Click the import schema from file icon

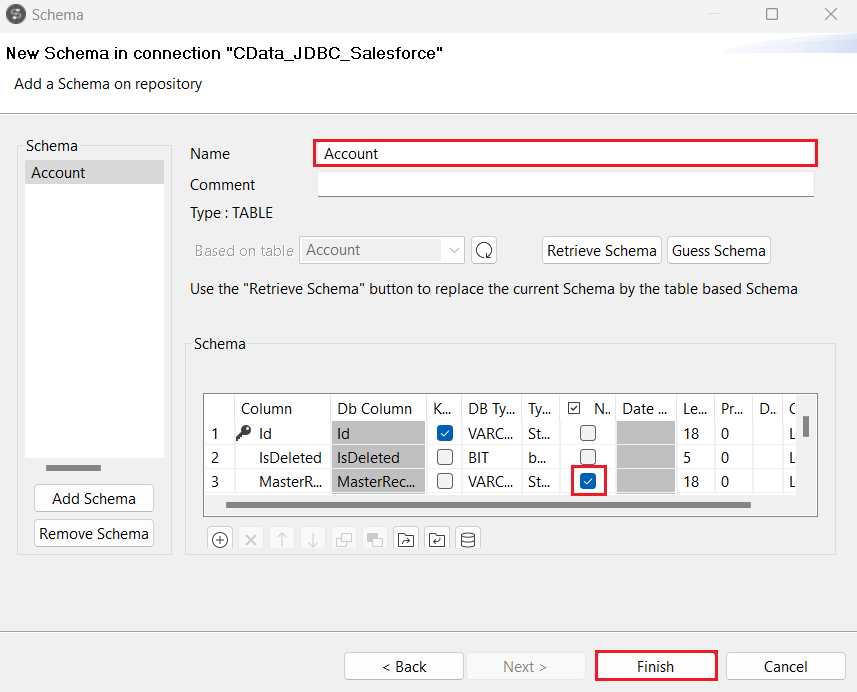tap(405, 539)
